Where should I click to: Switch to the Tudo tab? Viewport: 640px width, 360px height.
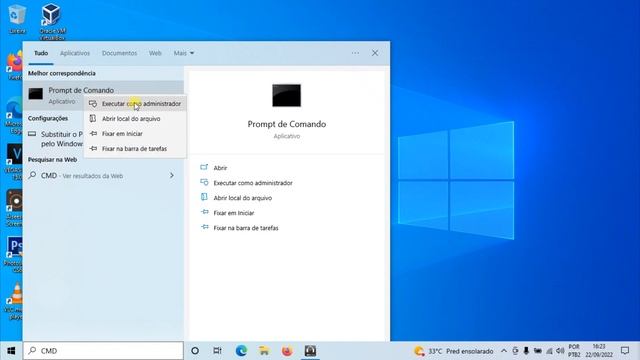(41, 53)
